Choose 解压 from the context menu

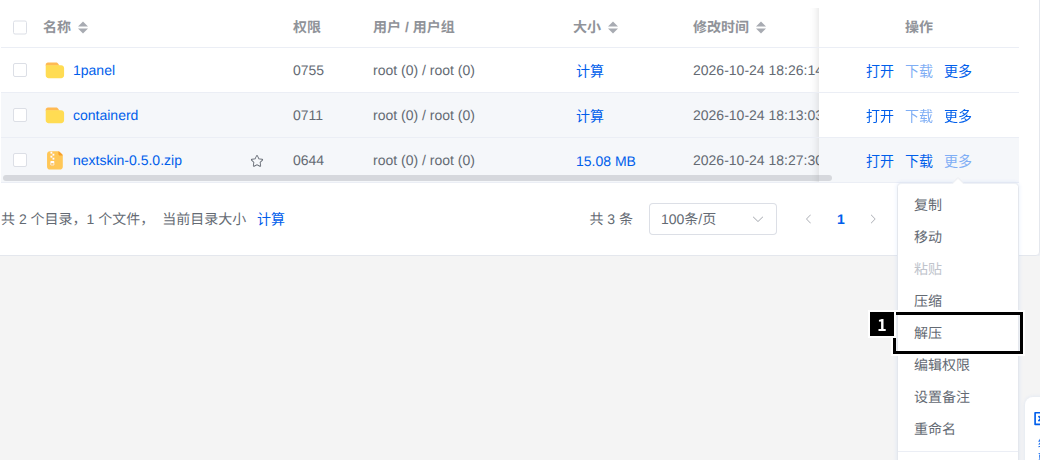(x=957, y=333)
